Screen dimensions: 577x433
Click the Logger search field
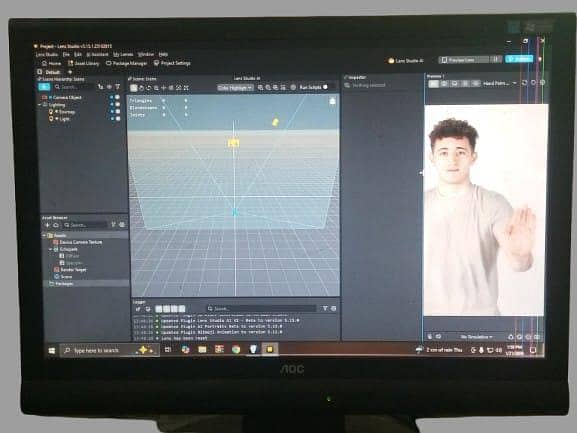point(261,309)
